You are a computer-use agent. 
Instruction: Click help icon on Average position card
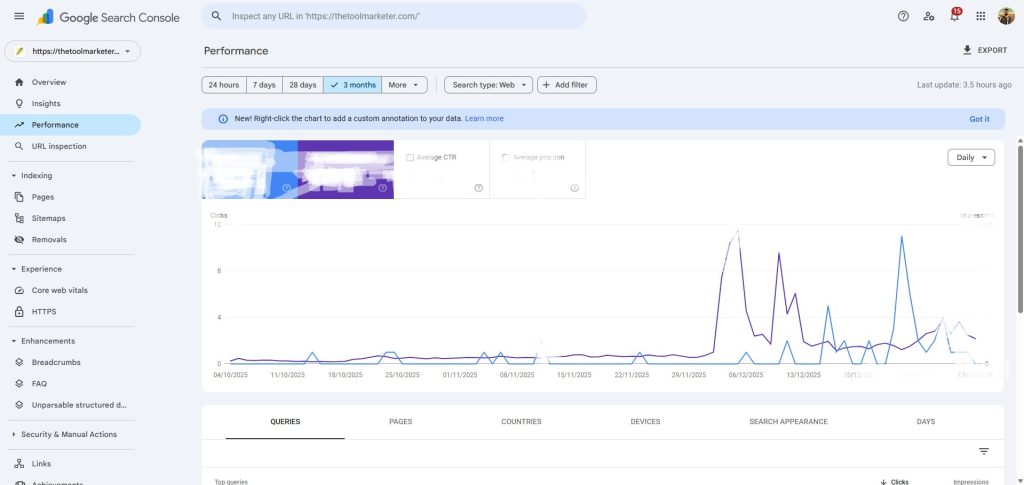(574, 188)
